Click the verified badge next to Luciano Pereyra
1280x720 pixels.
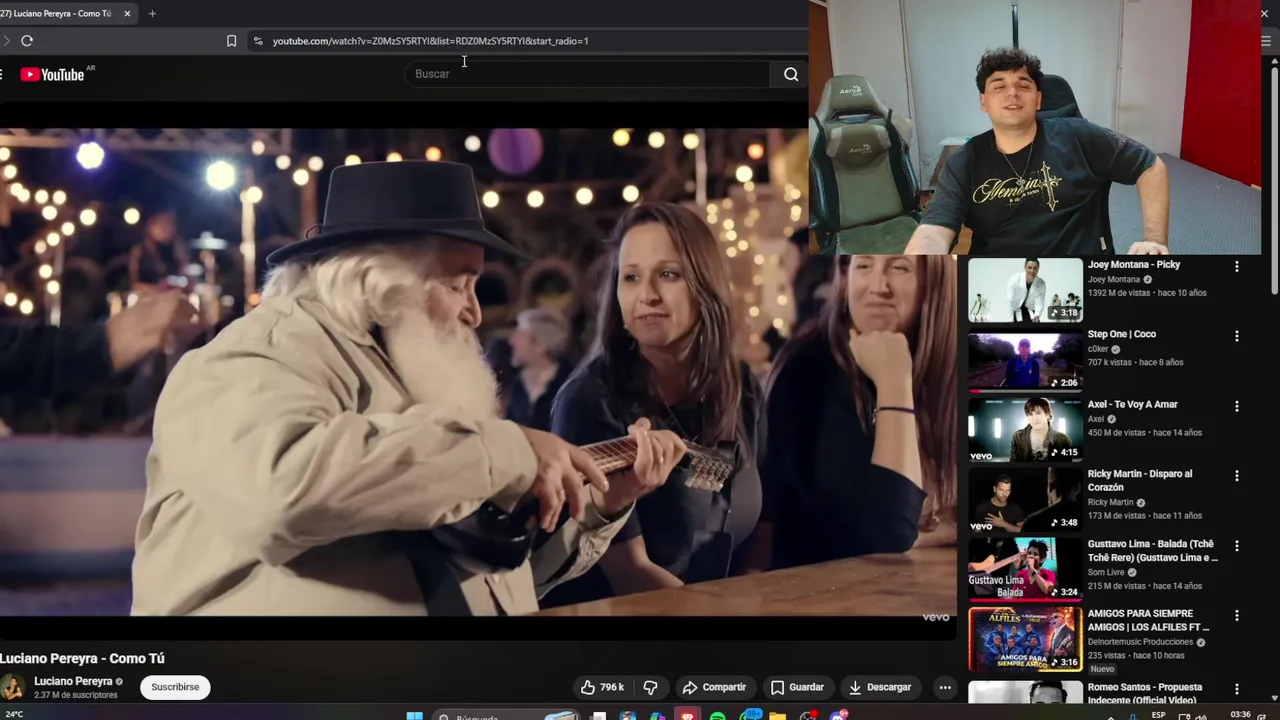(x=119, y=682)
